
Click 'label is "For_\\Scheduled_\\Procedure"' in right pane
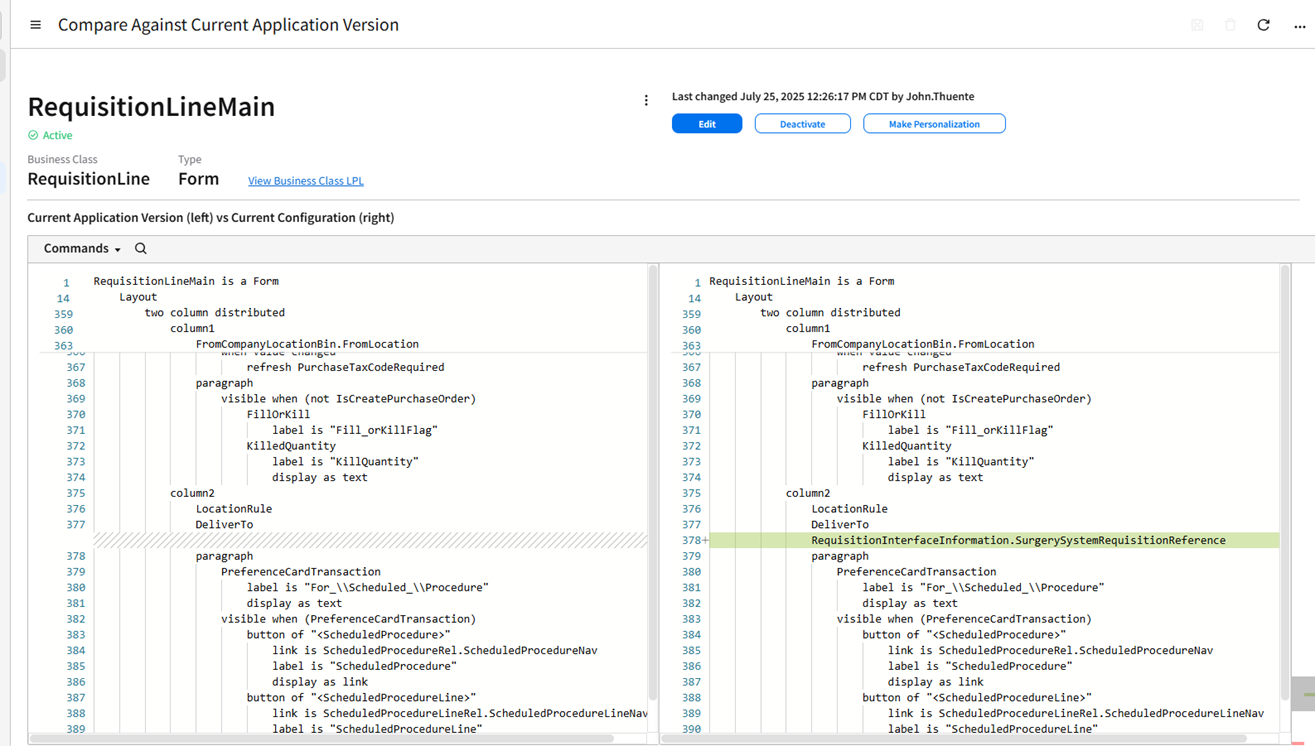click(x=983, y=587)
